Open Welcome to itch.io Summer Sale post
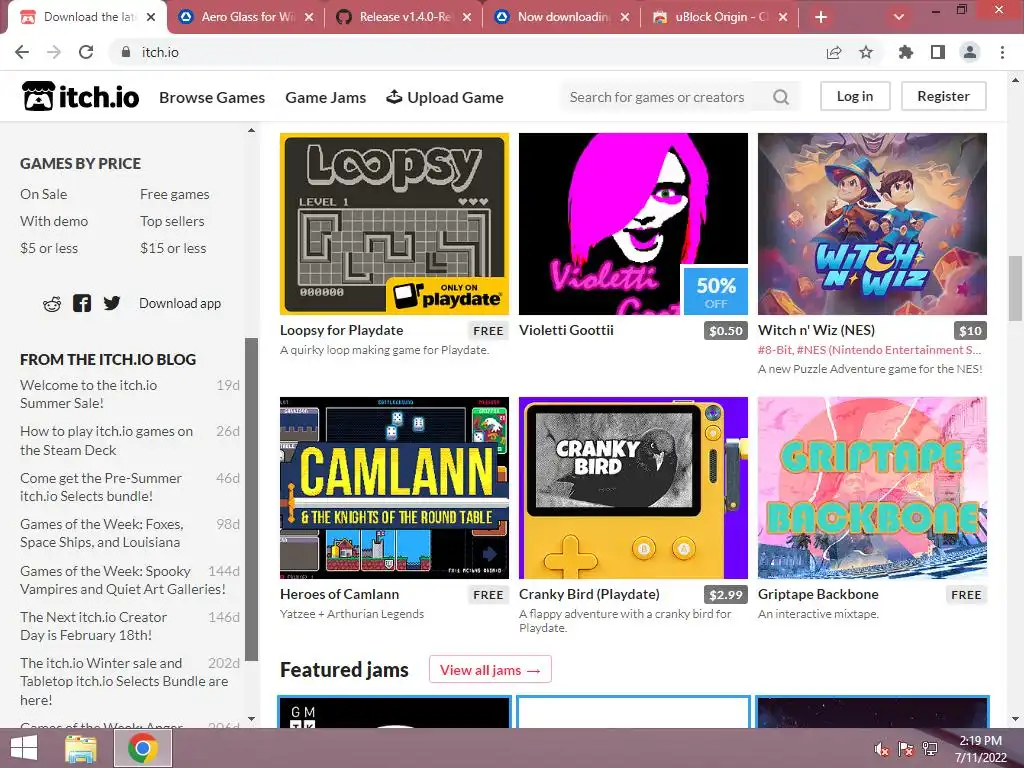The image size is (1024, 768). point(88,394)
